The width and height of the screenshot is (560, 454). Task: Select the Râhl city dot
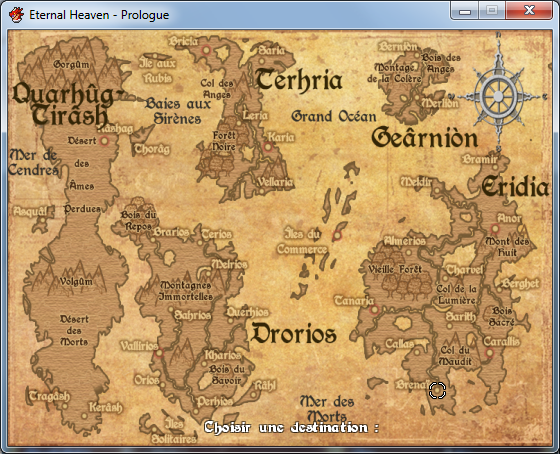coord(253,395)
